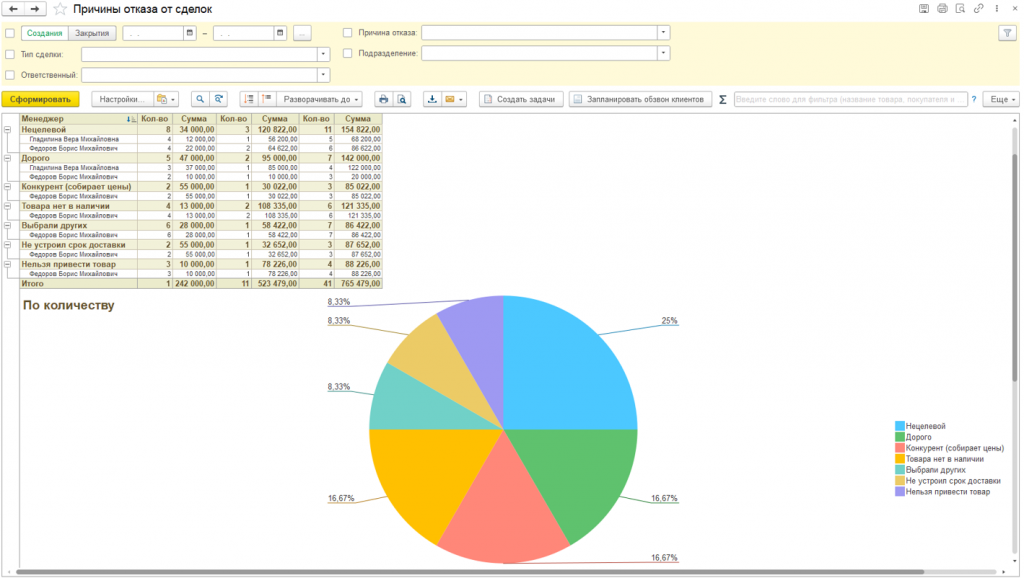1024x578 pixels.
Task: Click the send by email envelope icon
Action: [450, 100]
